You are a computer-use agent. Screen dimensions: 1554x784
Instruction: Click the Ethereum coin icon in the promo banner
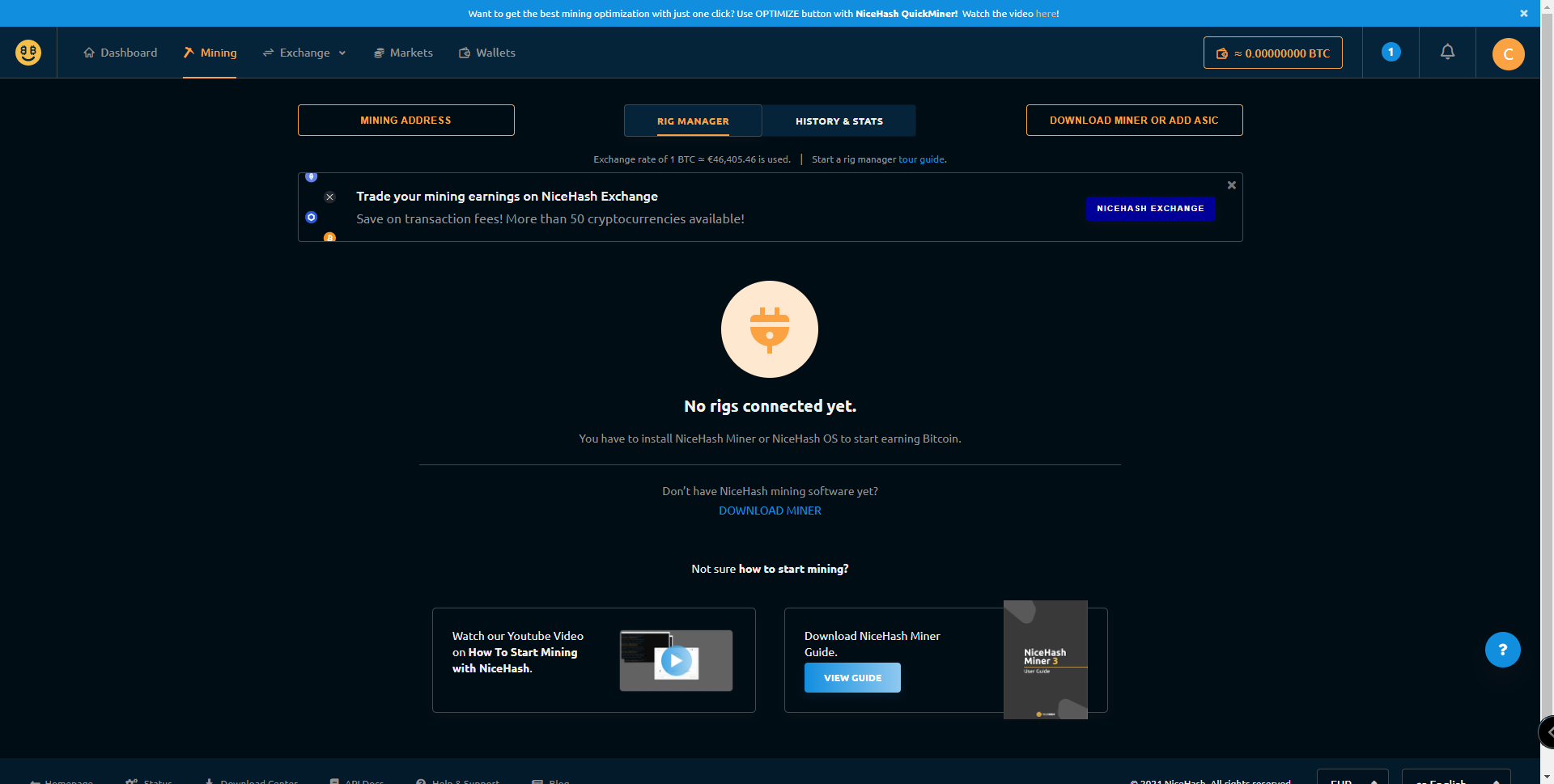[311, 176]
